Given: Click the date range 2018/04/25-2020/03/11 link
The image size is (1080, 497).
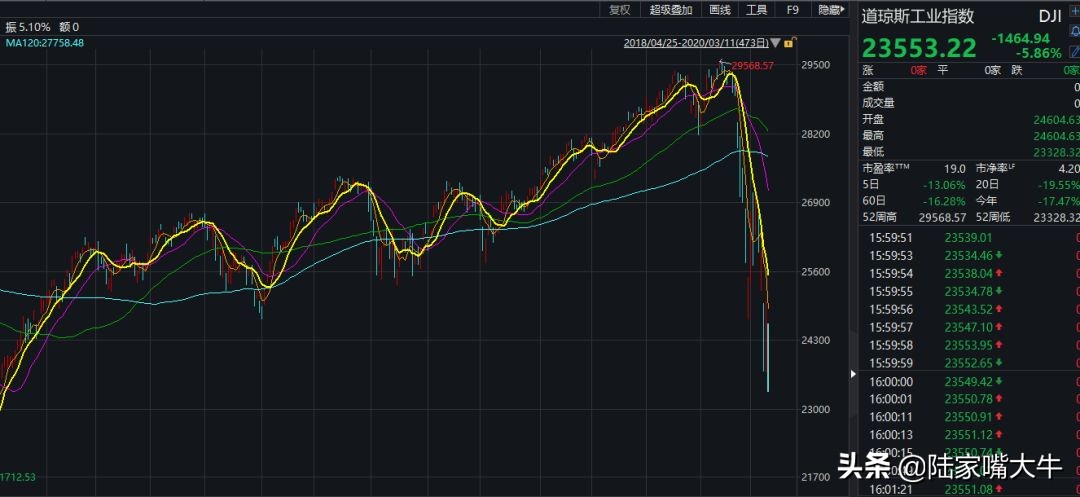Looking at the screenshot, I should pos(696,43).
